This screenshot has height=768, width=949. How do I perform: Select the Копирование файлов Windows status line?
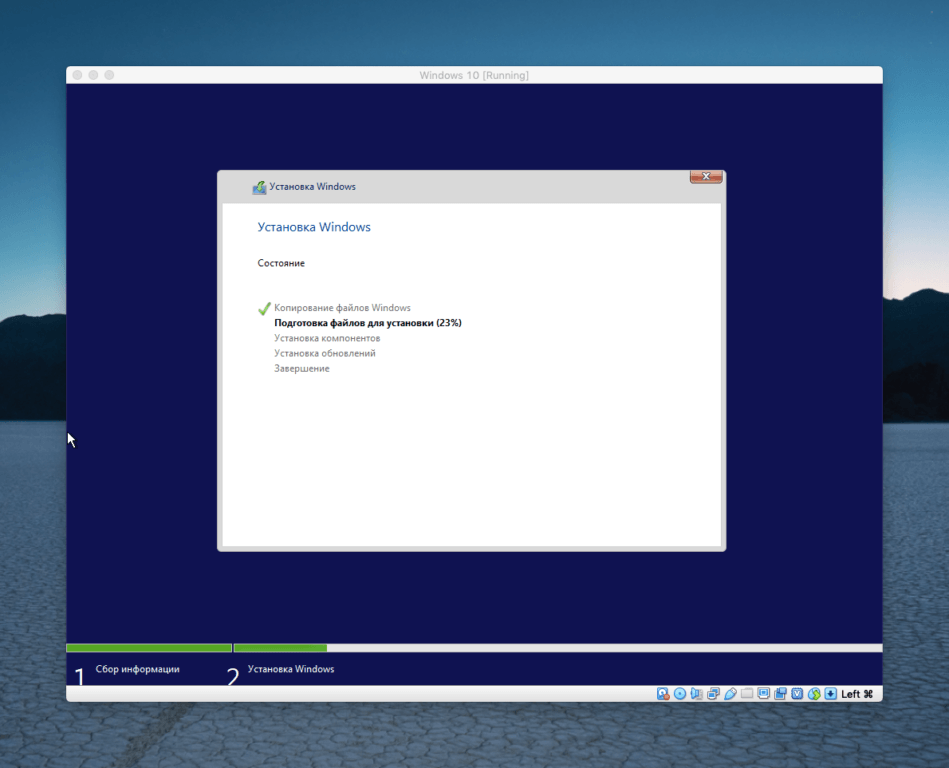(343, 307)
